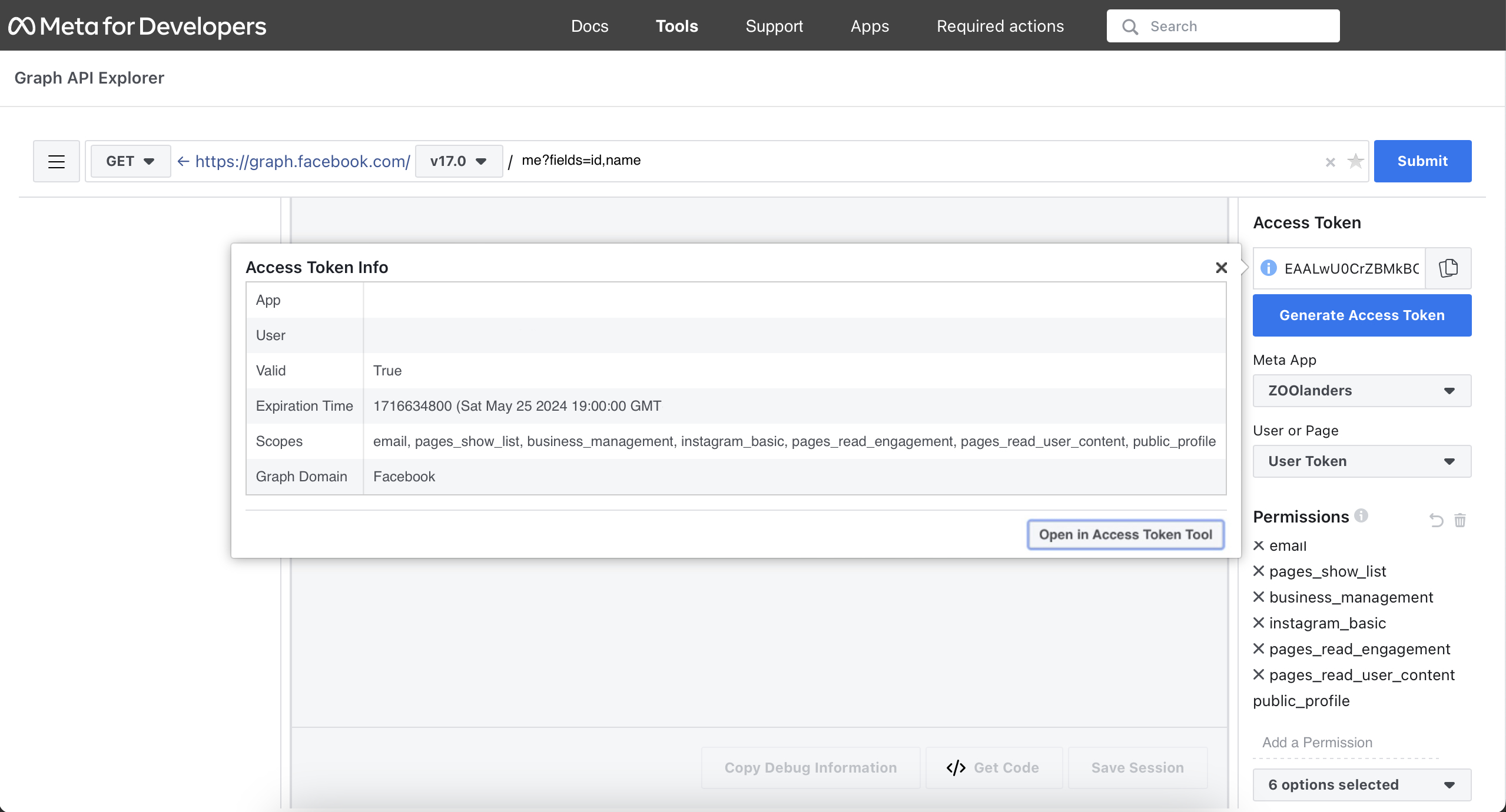Open the Tools menu in top navigation
This screenshot has width=1506, height=812.
coord(676,26)
